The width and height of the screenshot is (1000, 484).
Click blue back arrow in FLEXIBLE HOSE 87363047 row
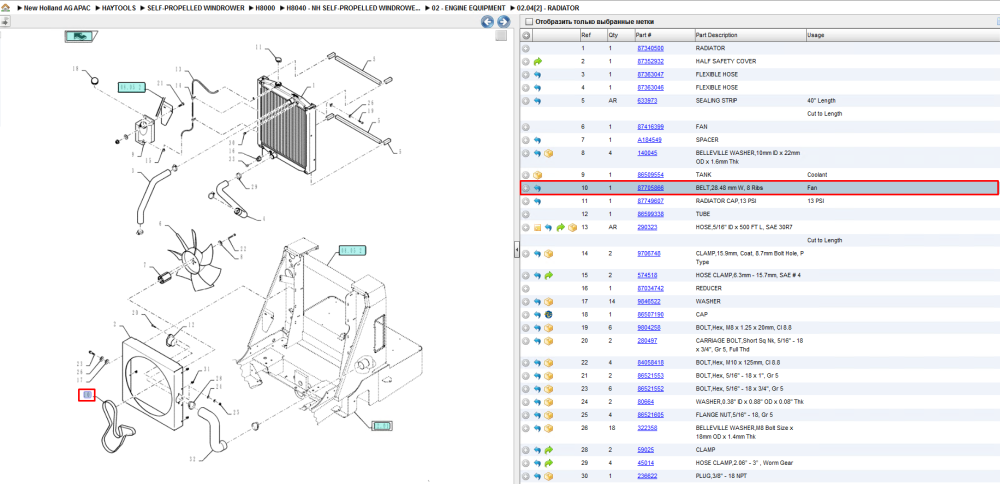coord(538,75)
